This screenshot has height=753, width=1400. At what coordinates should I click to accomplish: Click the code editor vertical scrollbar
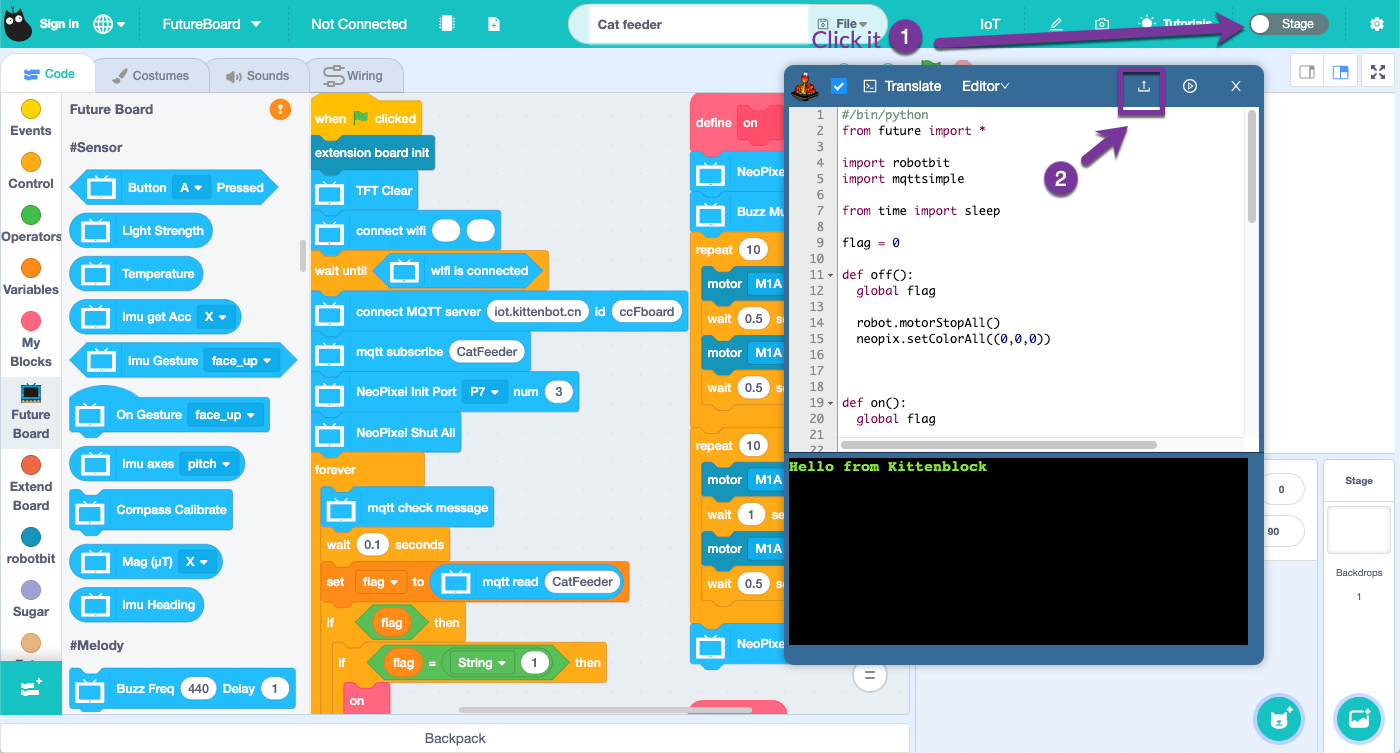(x=1251, y=166)
